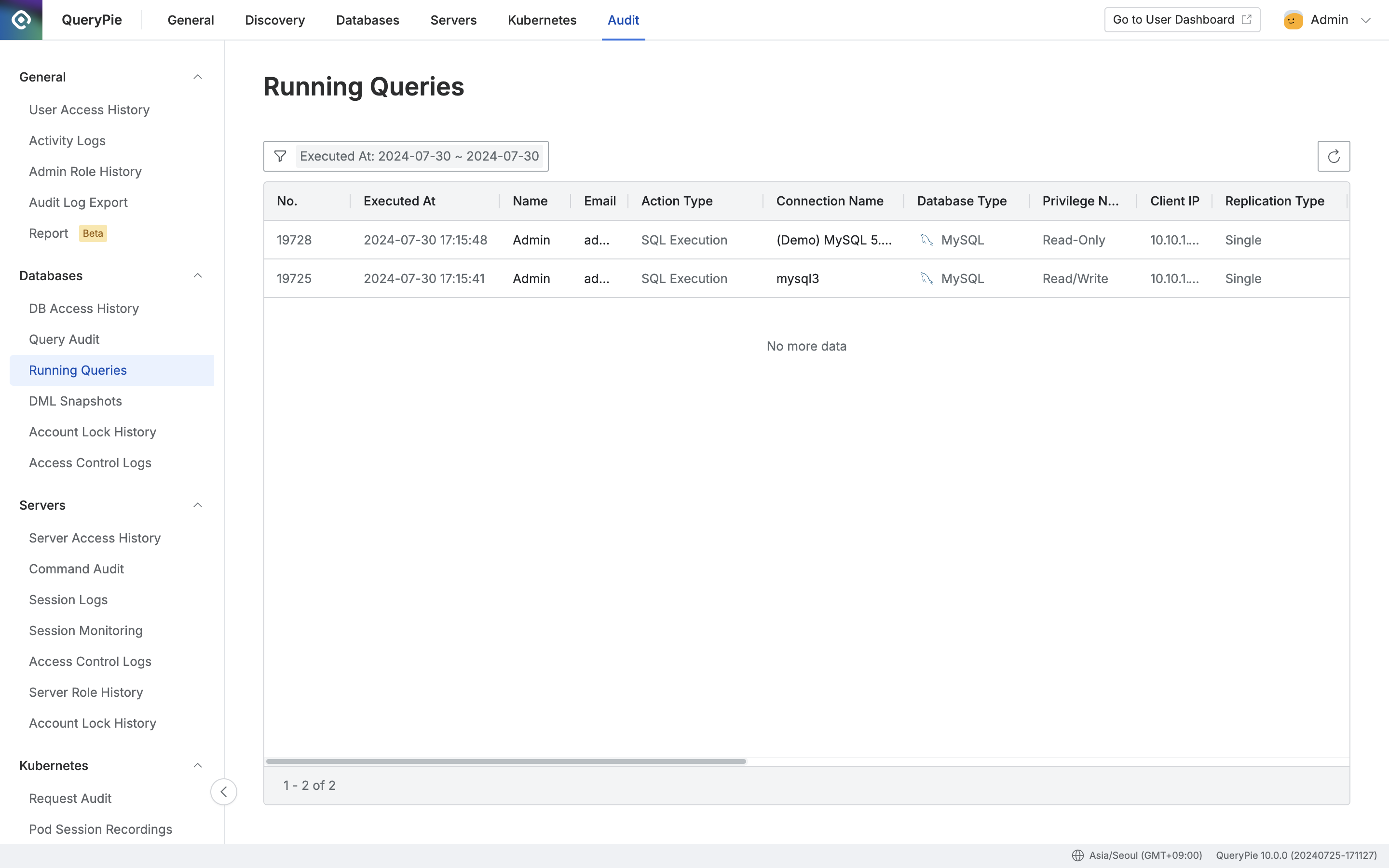
Task: Switch to the Discovery tab
Action: pyautogui.click(x=274, y=19)
